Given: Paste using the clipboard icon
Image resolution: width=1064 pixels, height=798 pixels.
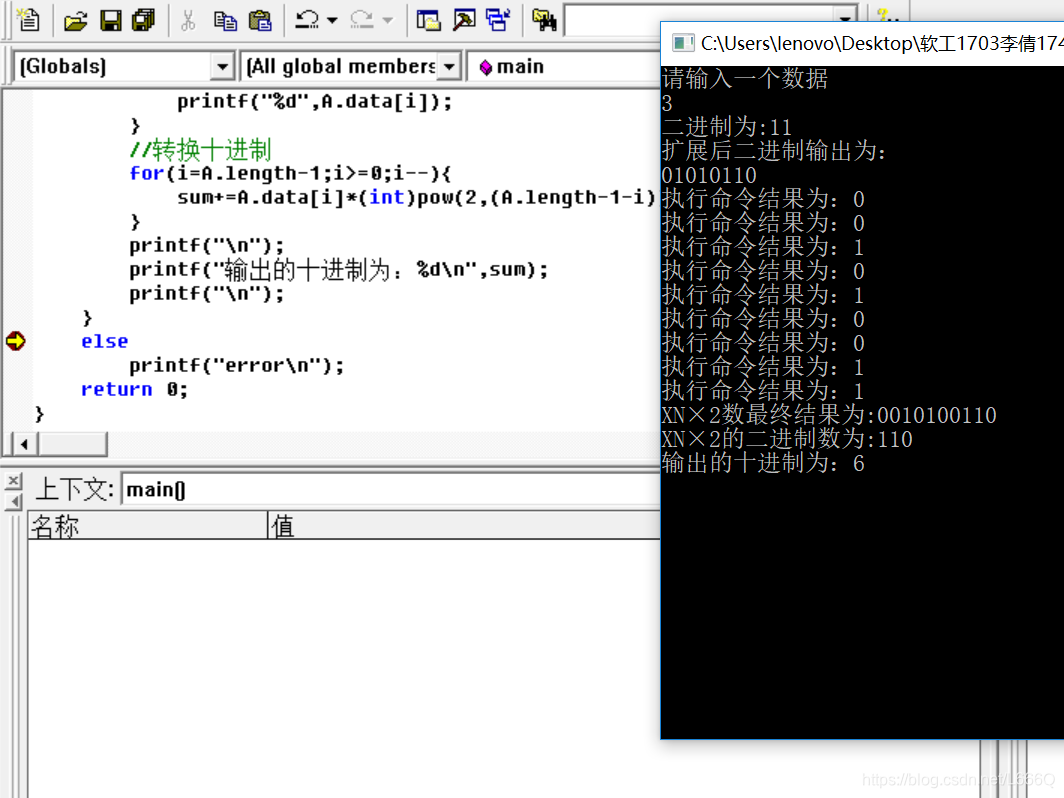Looking at the screenshot, I should click(x=260, y=21).
